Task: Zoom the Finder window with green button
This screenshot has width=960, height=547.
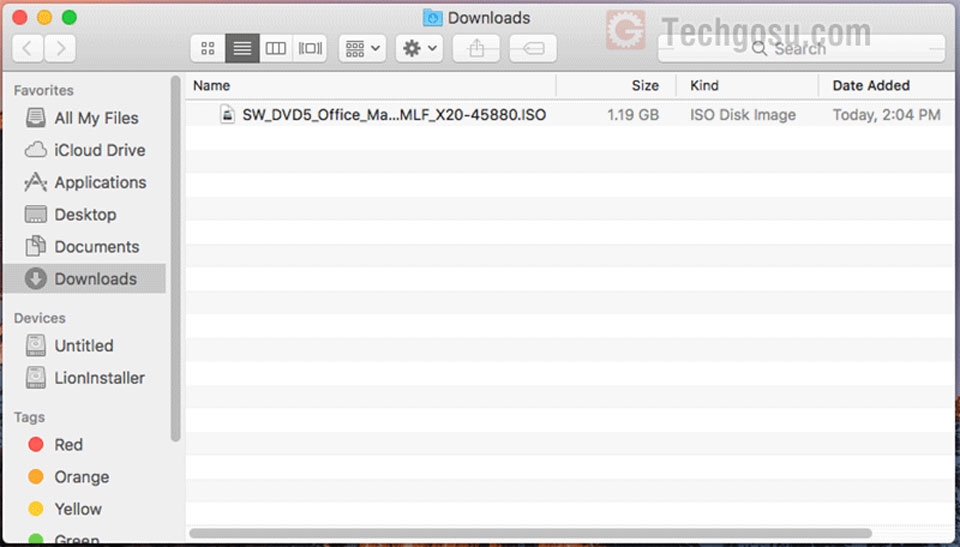Action: pos(69,17)
